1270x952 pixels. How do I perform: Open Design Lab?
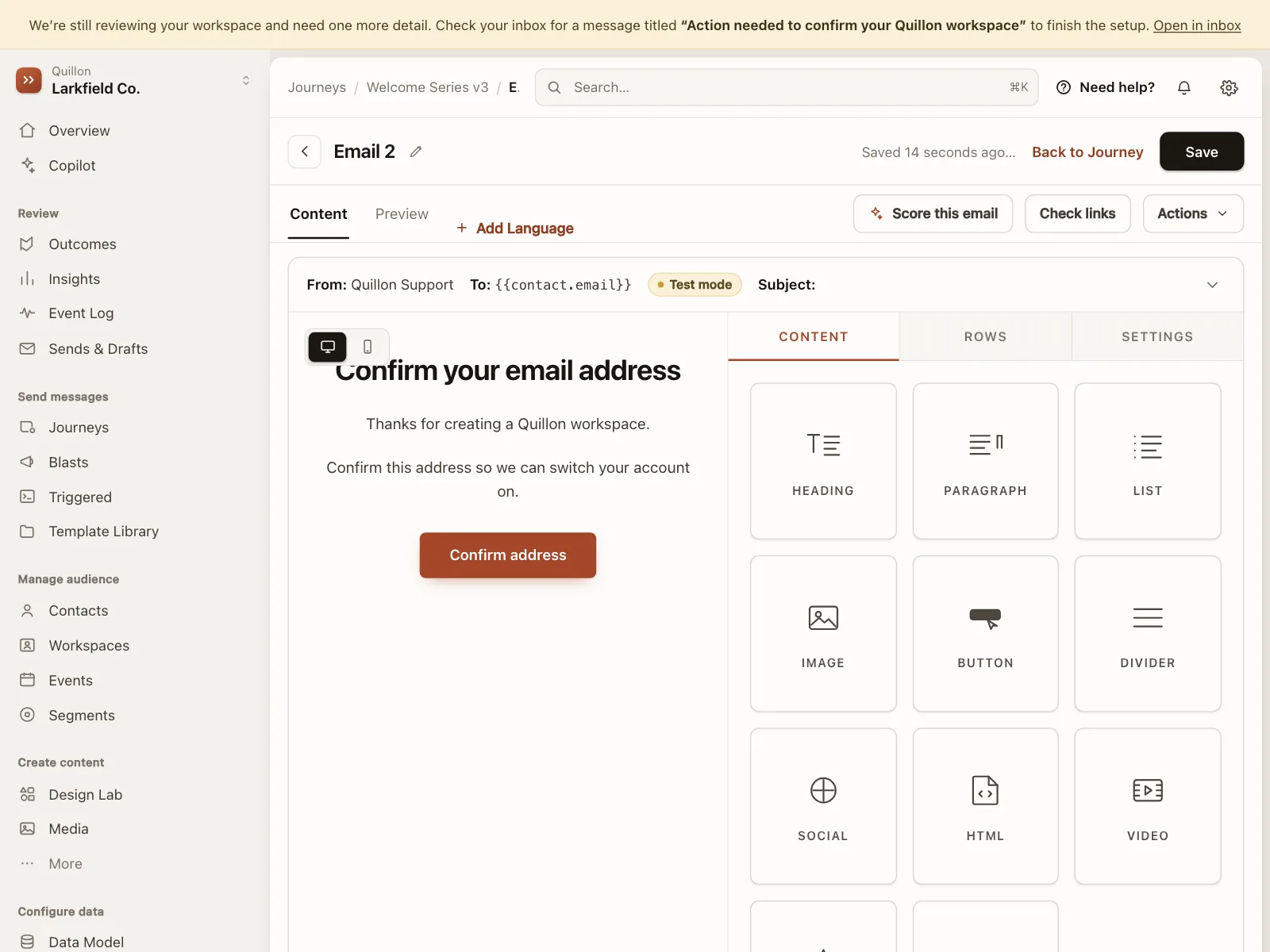tap(85, 795)
